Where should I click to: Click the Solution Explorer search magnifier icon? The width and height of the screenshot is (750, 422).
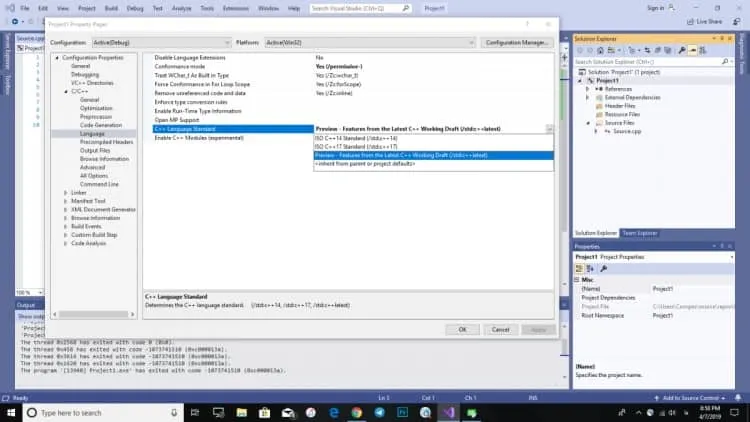725,62
